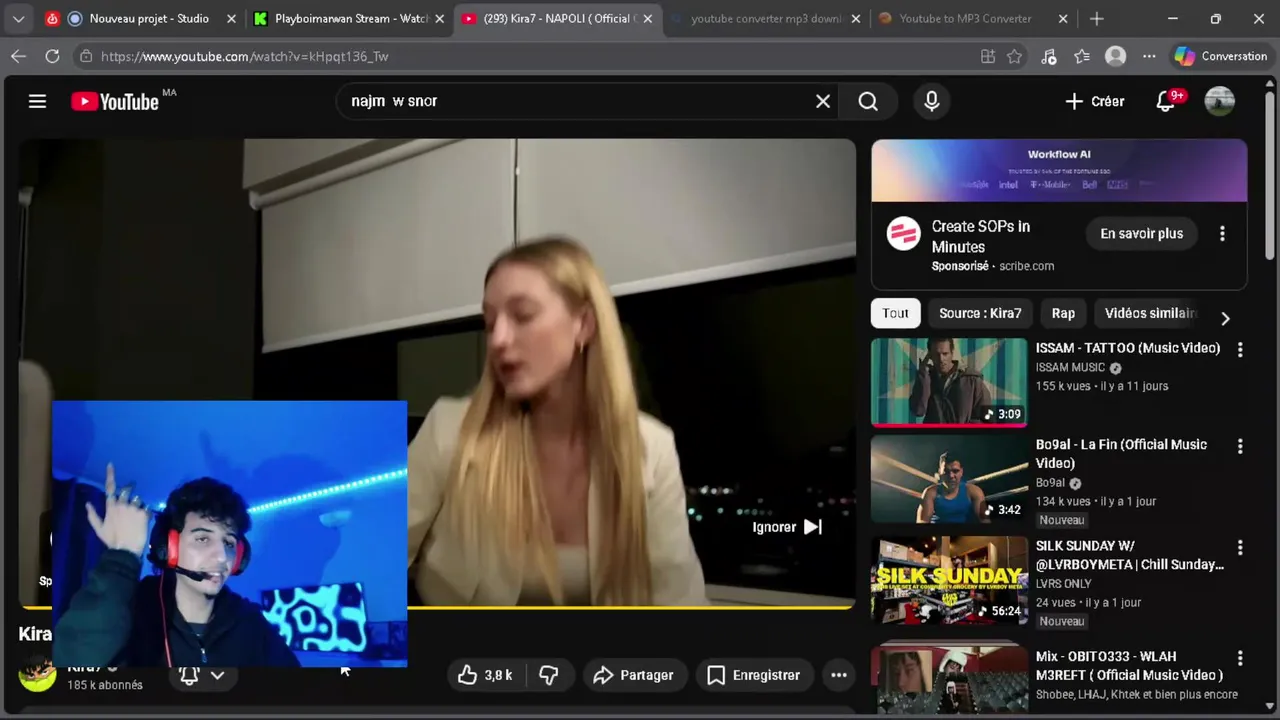1280x720 pixels.
Task: Save video with Enregistrer button
Action: pos(754,675)
